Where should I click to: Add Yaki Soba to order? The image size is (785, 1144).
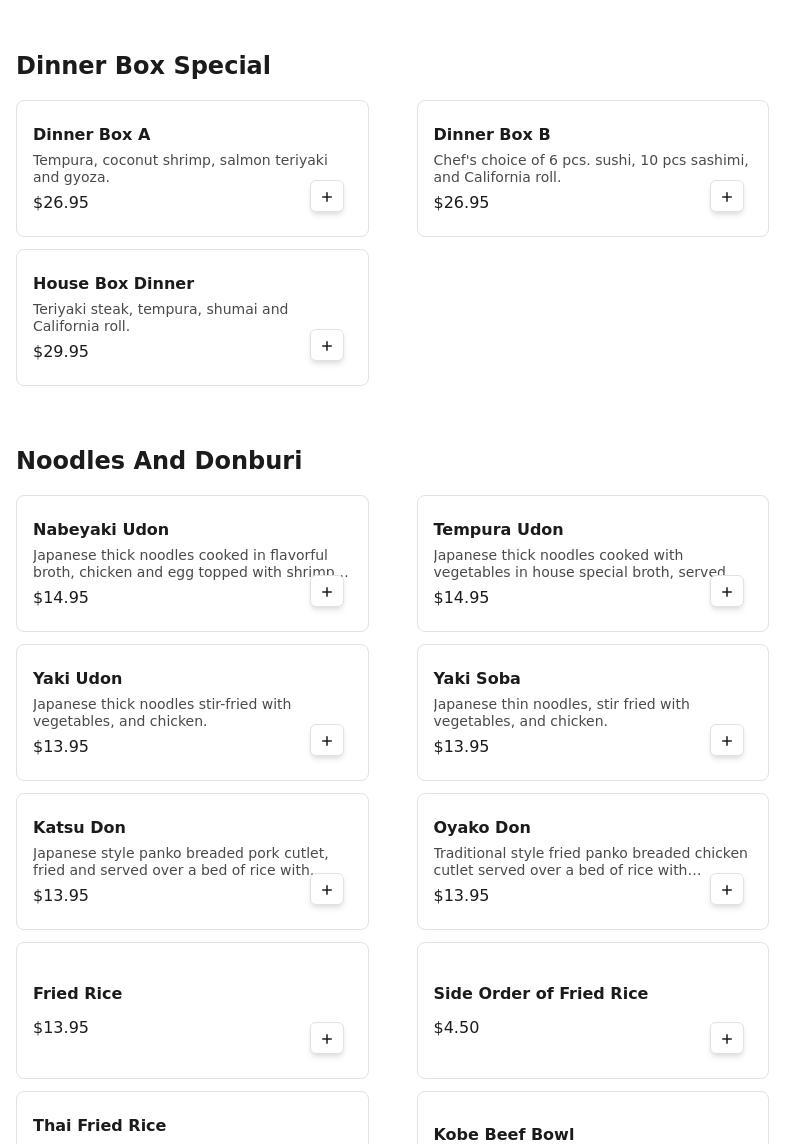727,741
